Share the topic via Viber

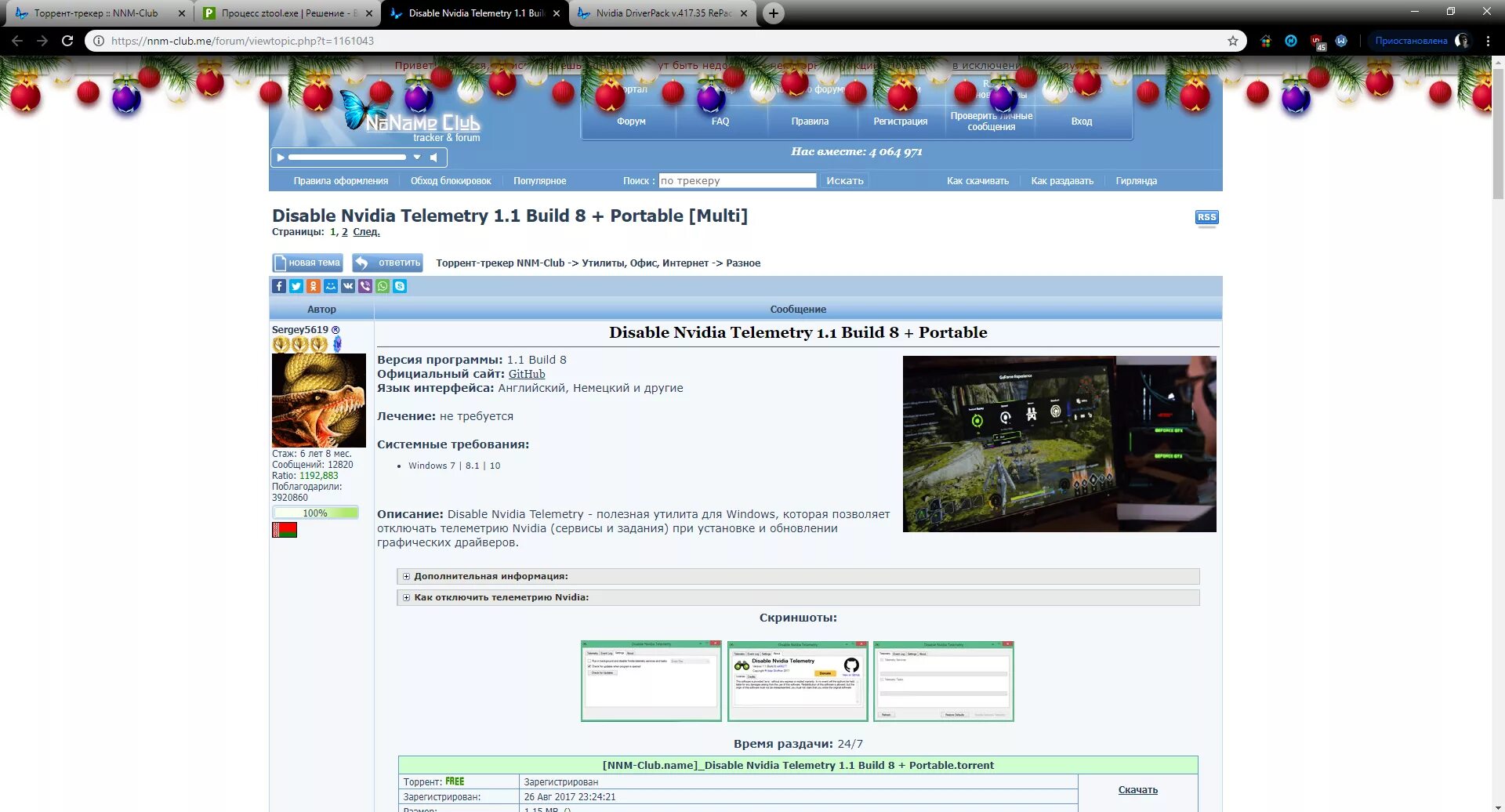click(365, 286)
